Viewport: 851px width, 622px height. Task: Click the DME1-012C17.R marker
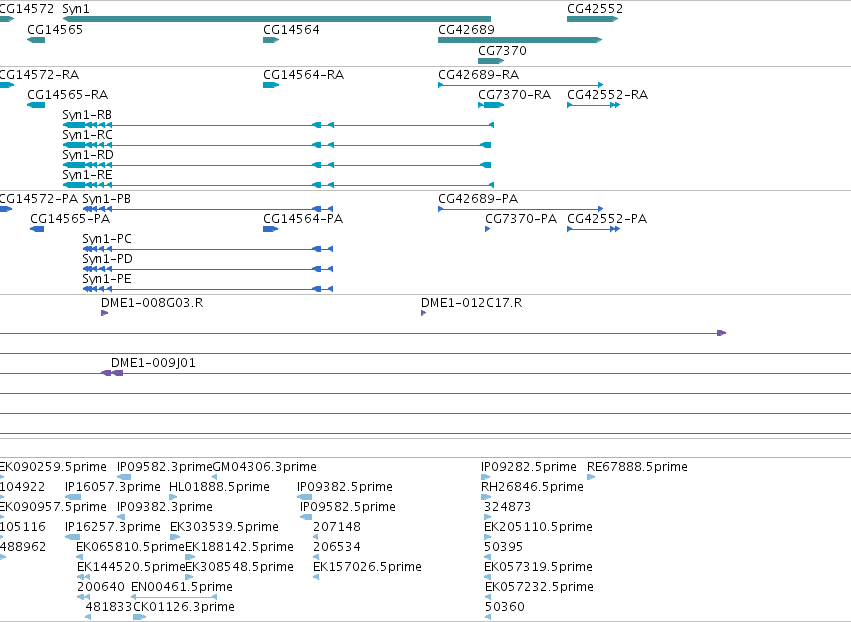(x=423, y=313)
